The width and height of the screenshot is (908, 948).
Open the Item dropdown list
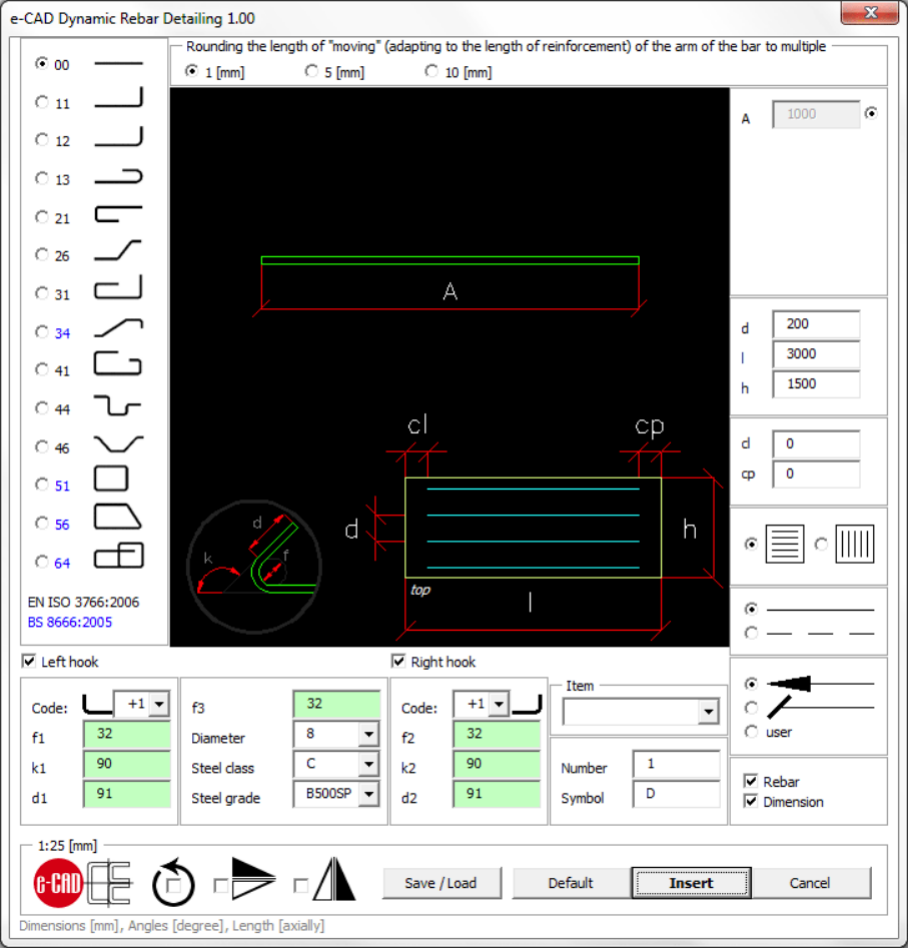point(709,712)
